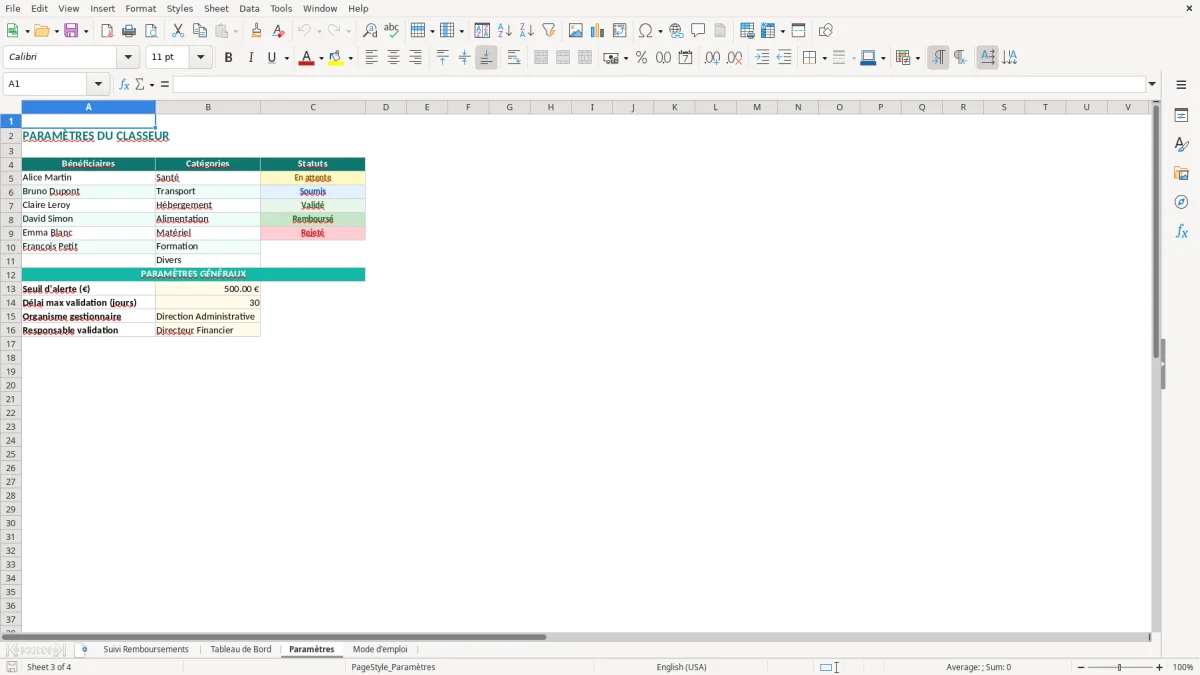Image resolution: width=1200 pixels, height=675 pixels.
Task: Apply the red font color
Action: point(306,58)
